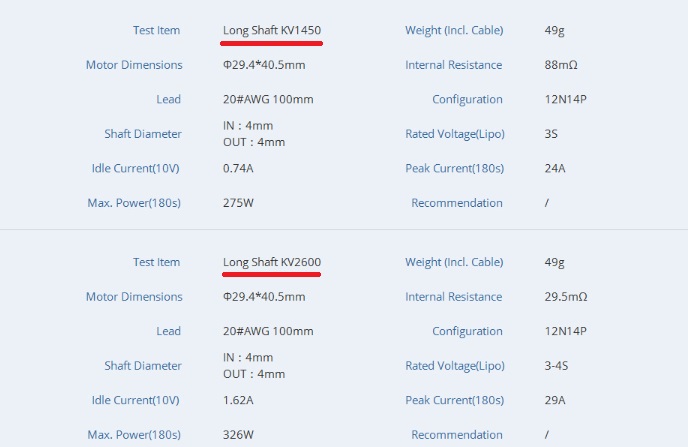
Task: Click the second Rated Voltage(Lipo) label
Action: click(x=455, y=366)
